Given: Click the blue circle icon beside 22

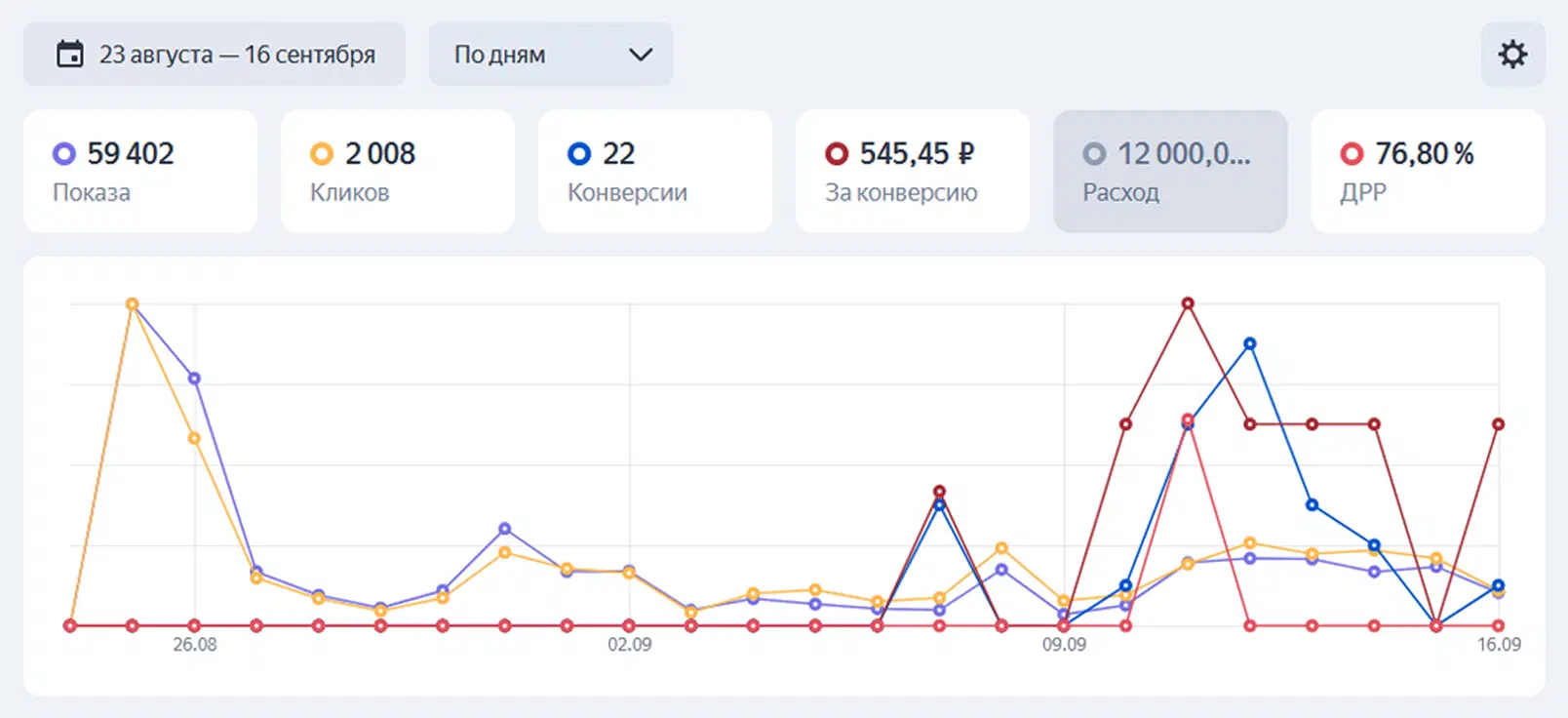Looking at the screenshot, I should [x=578, y=154].
